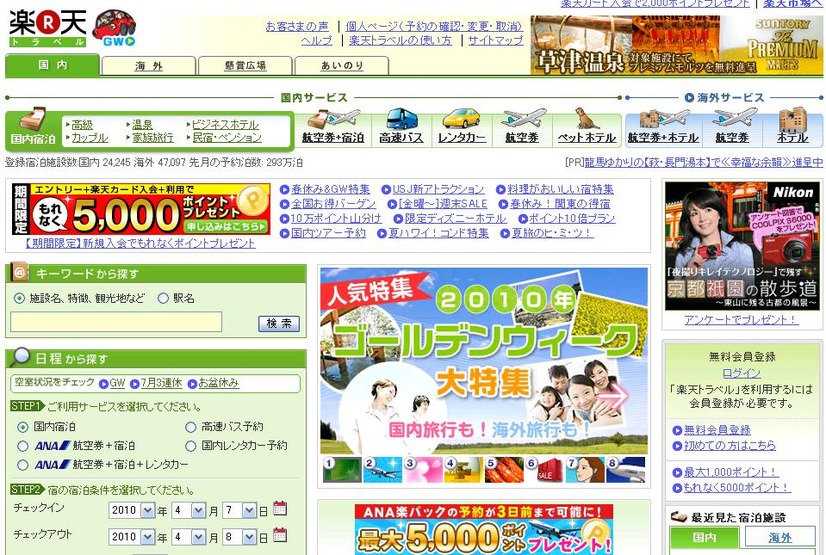
Task: Open the ビジネスホテル link
Action: [x=225, y=124]
